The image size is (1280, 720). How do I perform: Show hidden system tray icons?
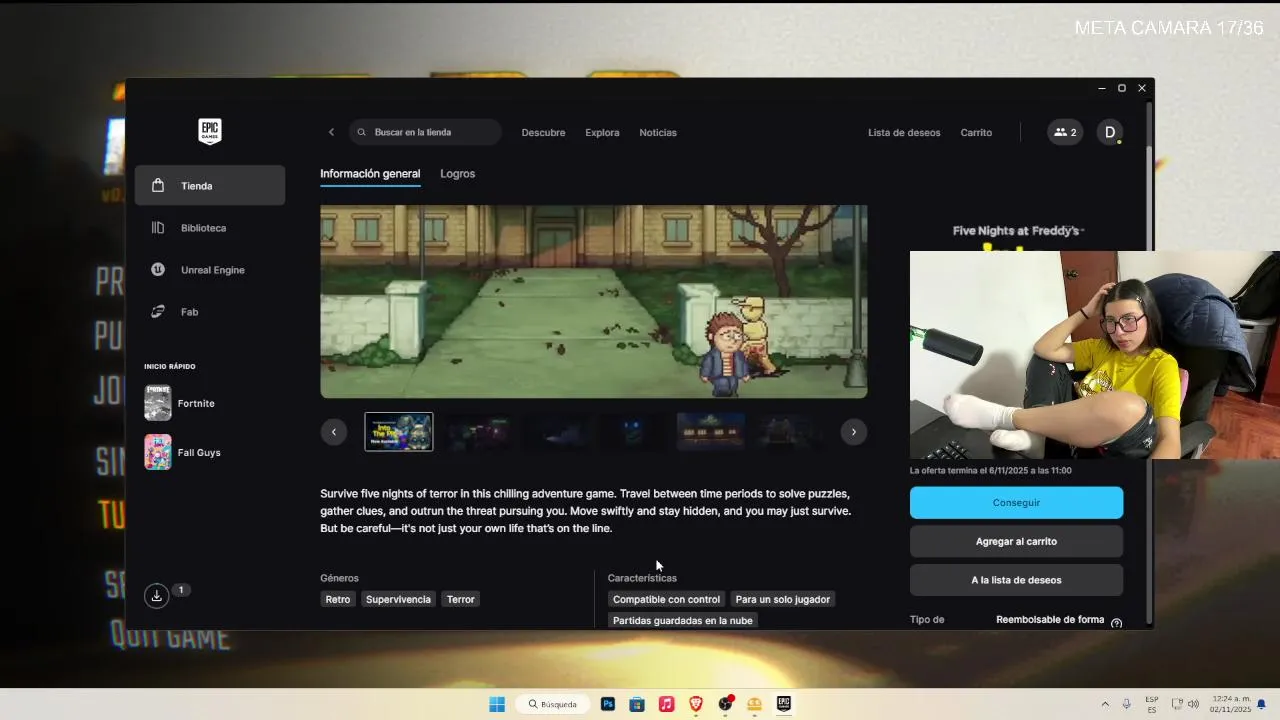[1105, 704]
